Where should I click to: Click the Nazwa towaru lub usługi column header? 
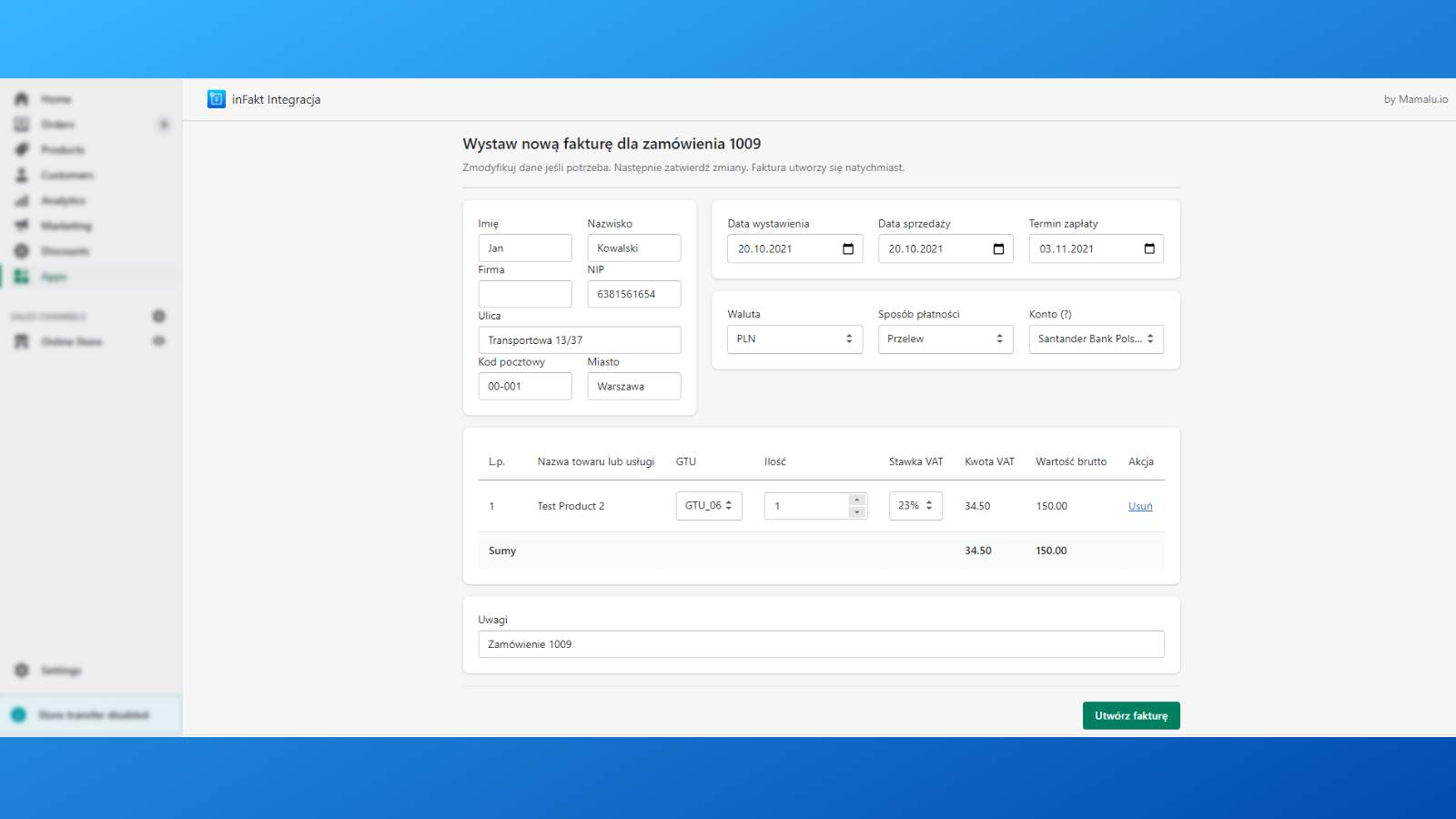point(596,461)
